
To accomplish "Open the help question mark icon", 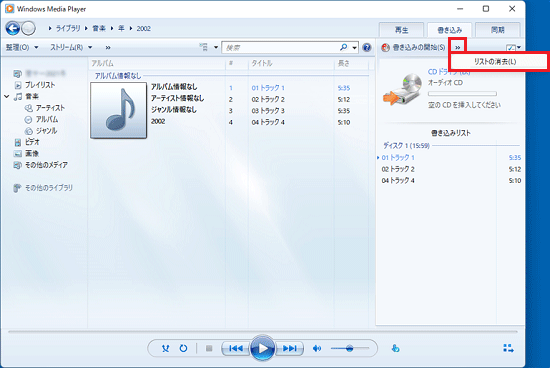I will pos(367,47).
